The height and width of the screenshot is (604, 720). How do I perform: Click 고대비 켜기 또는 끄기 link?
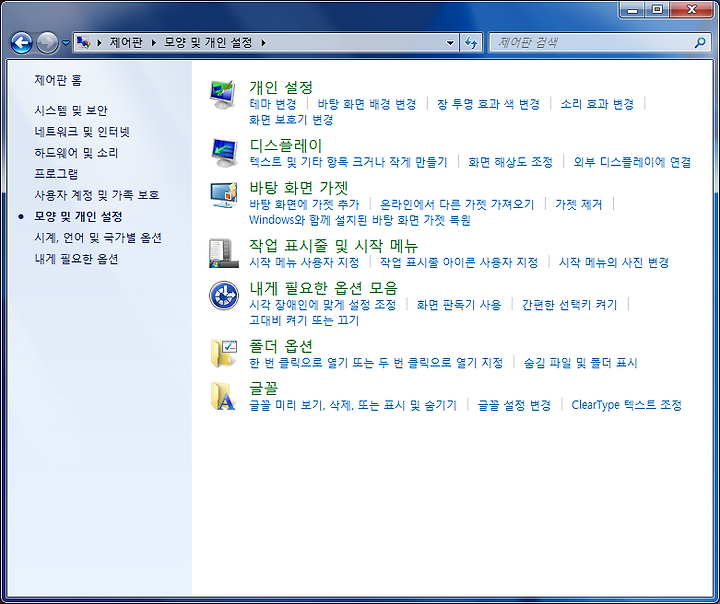(x=304, y=320)
